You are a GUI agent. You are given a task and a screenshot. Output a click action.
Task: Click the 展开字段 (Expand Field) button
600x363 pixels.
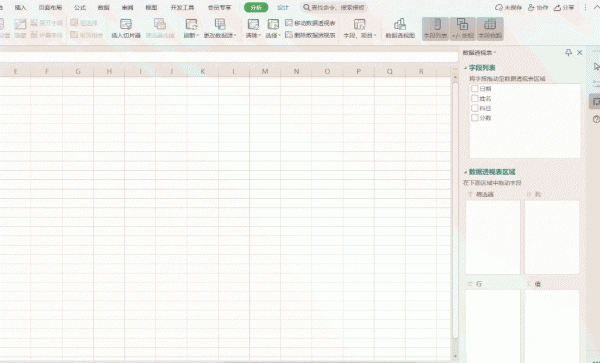tap(47, 23)
